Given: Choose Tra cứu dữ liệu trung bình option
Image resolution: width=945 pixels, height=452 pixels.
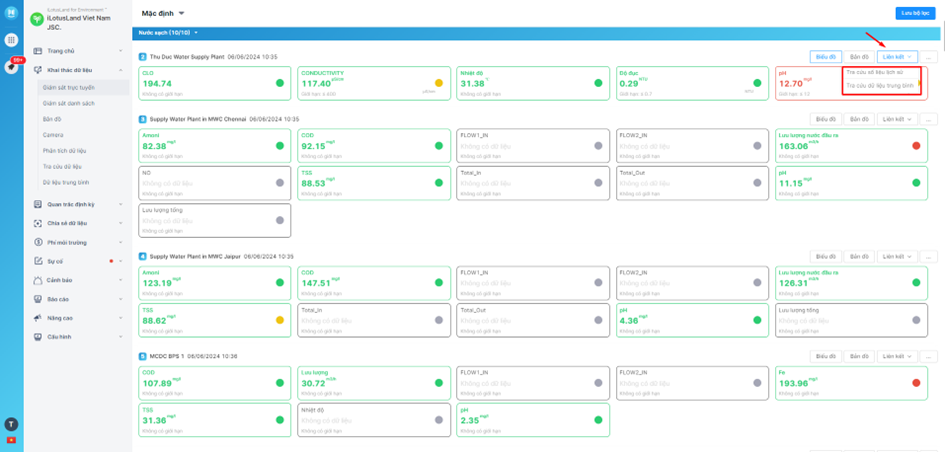Looking at the screenshot, I should [881, 86].
